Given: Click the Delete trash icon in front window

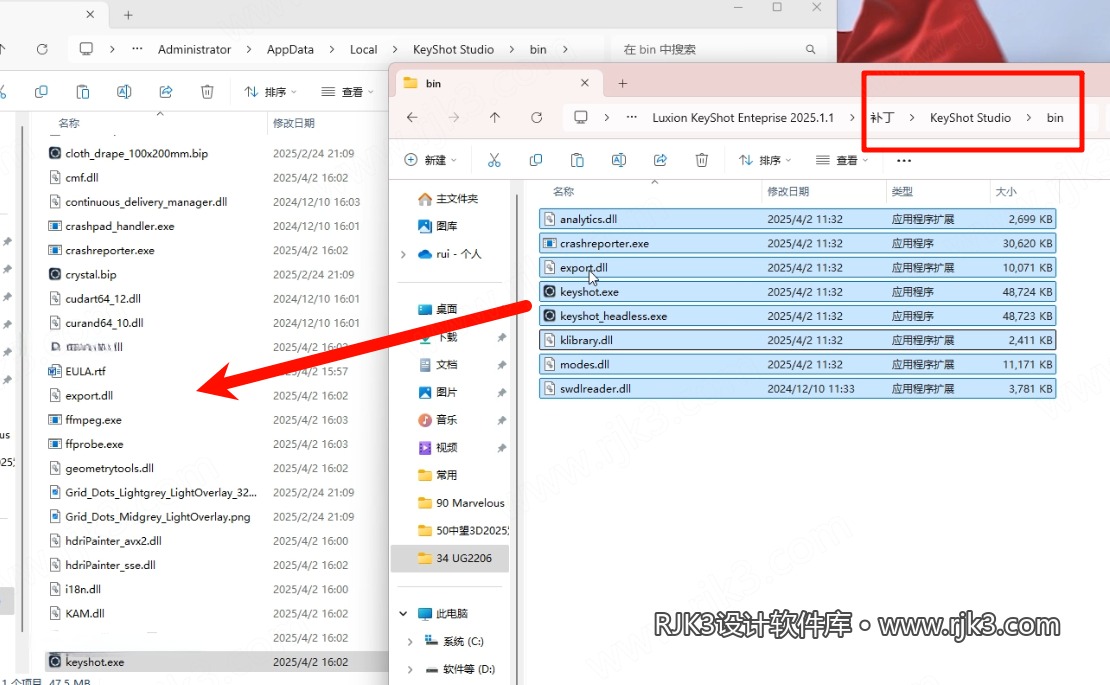Looking at the screenshot, I should coord(702,161).
